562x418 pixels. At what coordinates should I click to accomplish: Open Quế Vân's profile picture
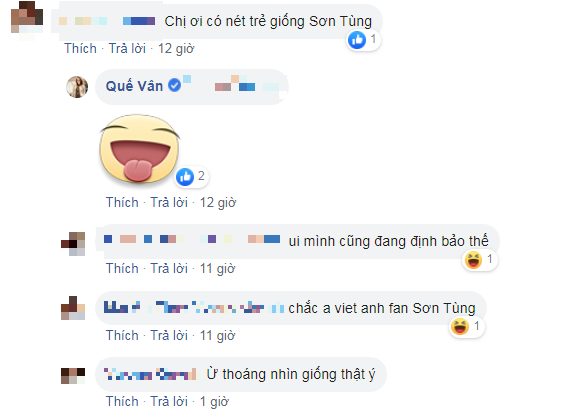point(77,87)
